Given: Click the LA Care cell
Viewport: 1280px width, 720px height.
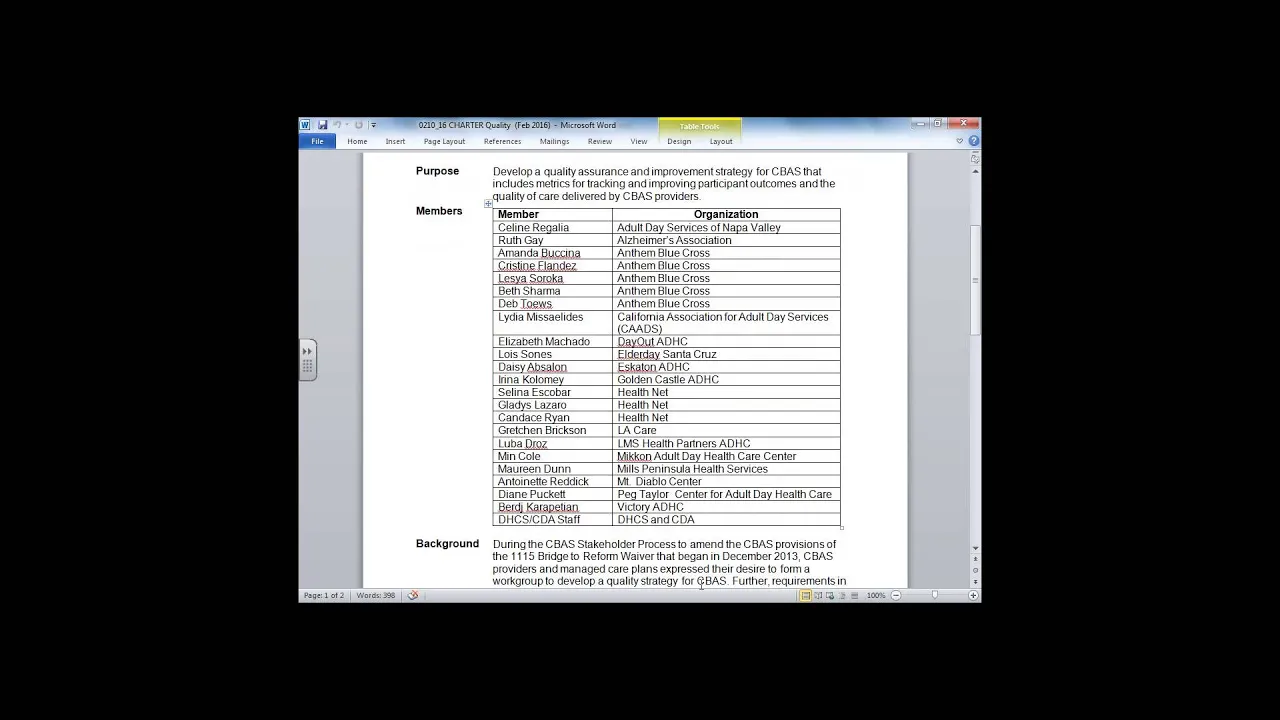Looking at the screenshot, I should (x=726, y=430).
